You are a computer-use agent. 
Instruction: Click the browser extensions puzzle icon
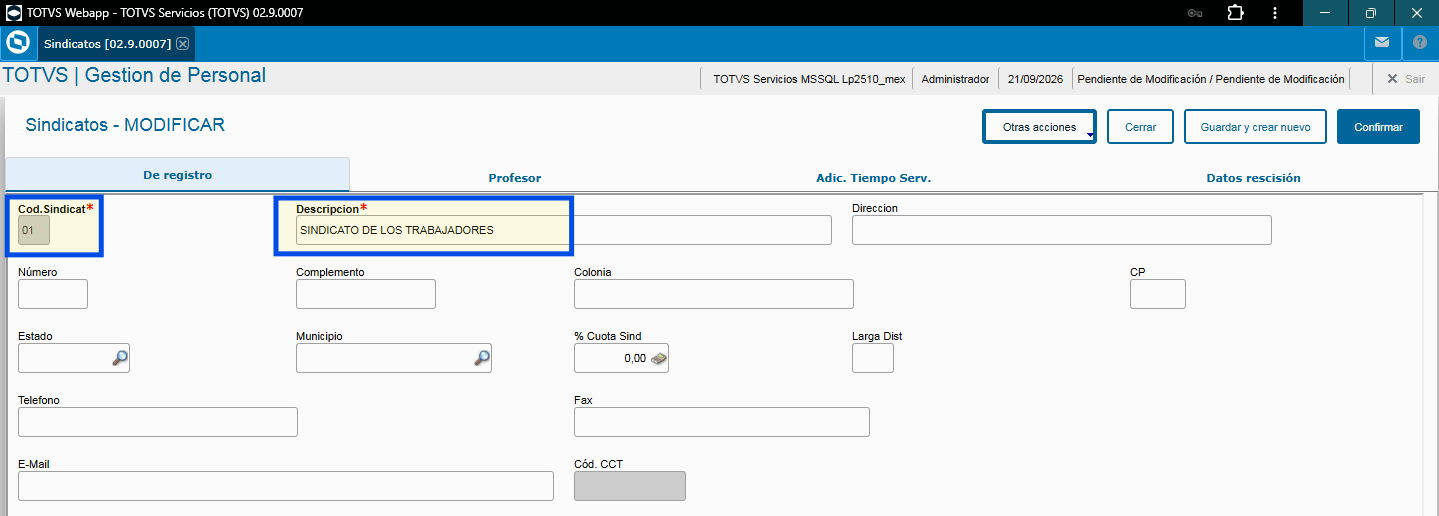[1235, 13]
